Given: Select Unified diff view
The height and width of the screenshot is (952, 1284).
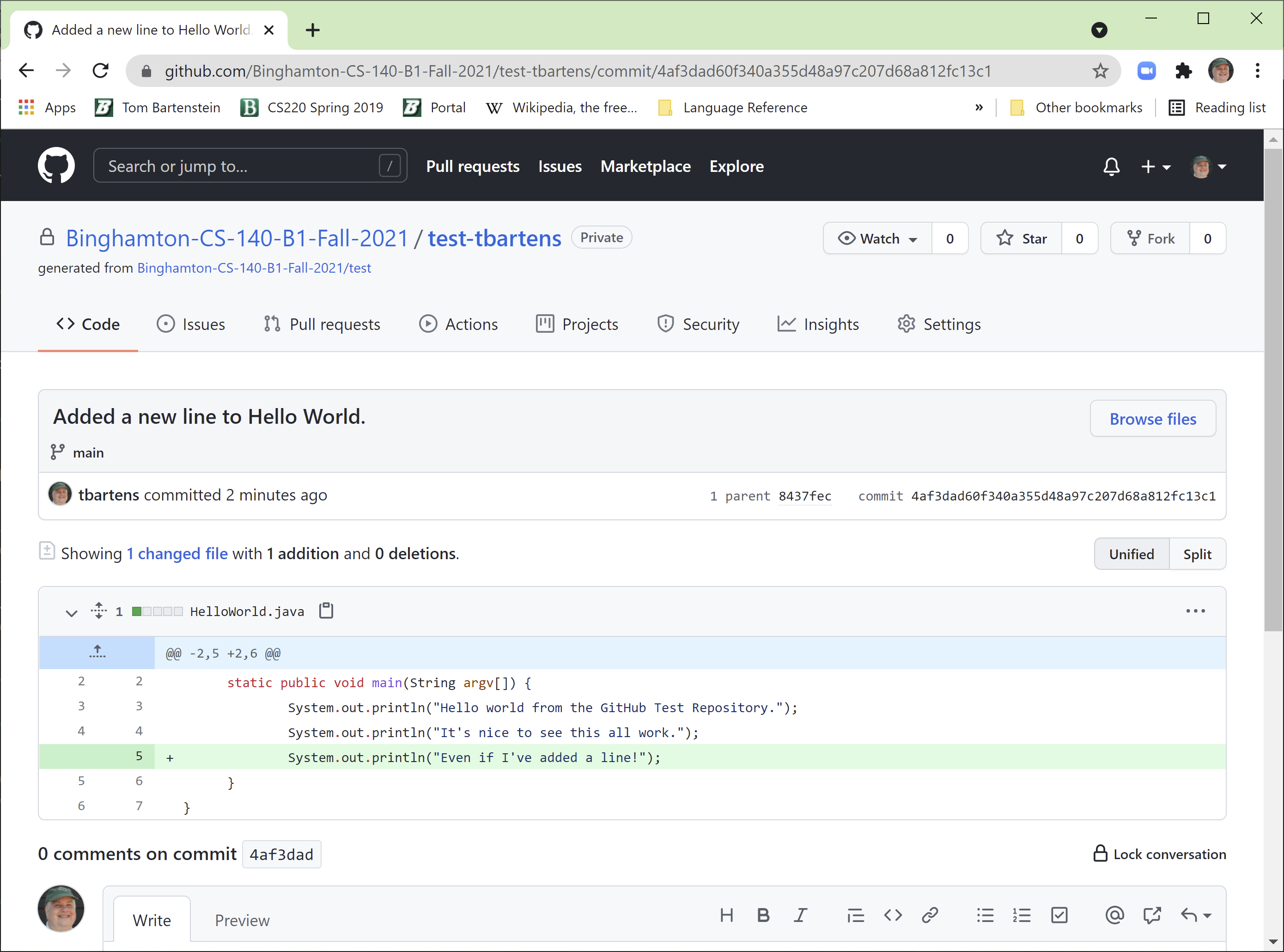Looking at the screenshot, I should coord(1132,555).
